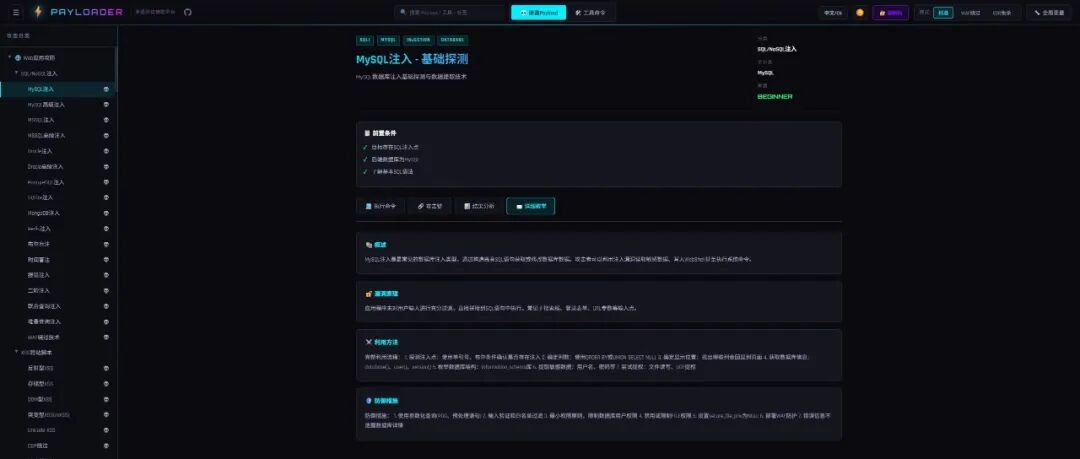Click the icon beside the MSSQL注入 row

point(106,120)
